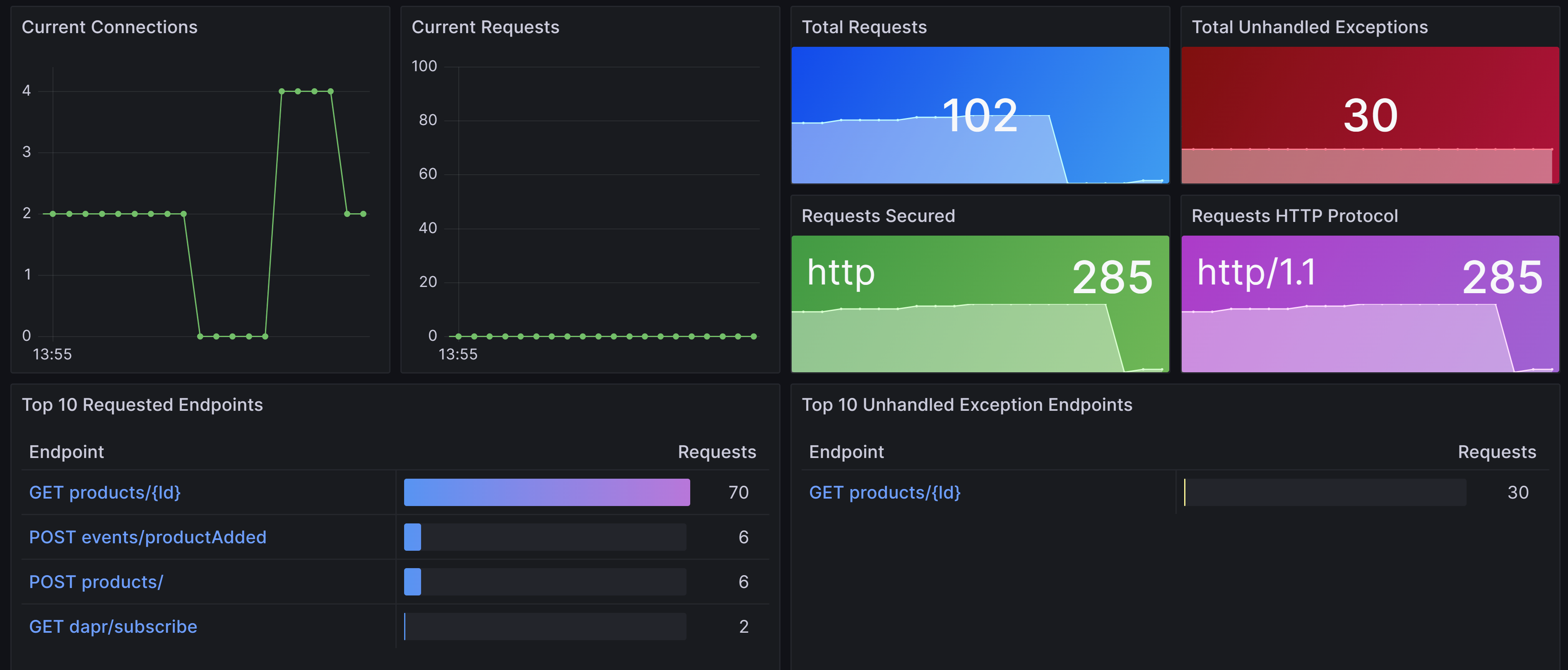This screenshot has width=1568, height=670.
Task: Sort Requested Endpoints table by Endpoint column
Action: 66,452
